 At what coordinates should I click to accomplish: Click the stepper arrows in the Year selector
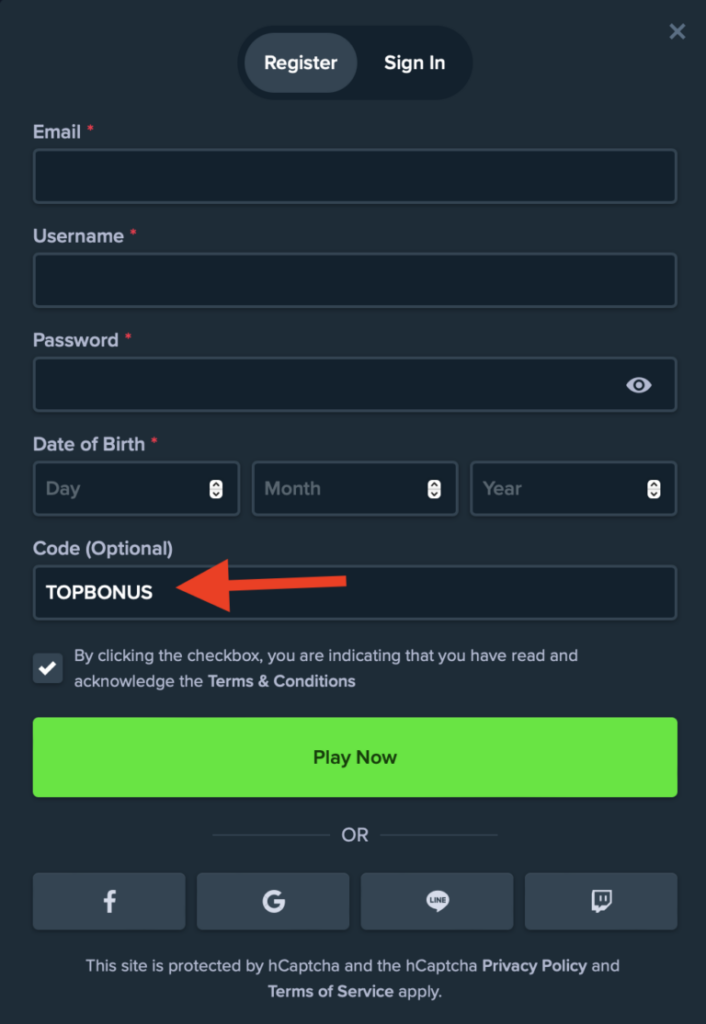[x=654, y=489]
